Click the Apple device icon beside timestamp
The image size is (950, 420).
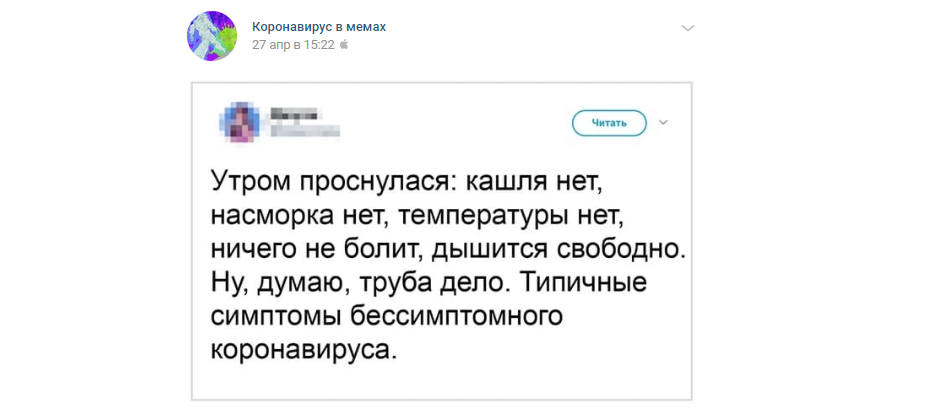coord(344,45)
